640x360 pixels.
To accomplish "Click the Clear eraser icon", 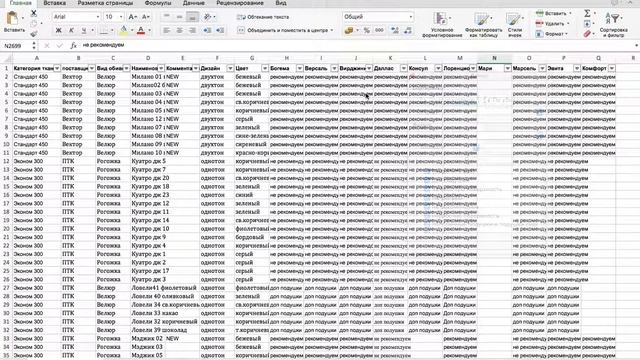I will click(x=587, y=34).
